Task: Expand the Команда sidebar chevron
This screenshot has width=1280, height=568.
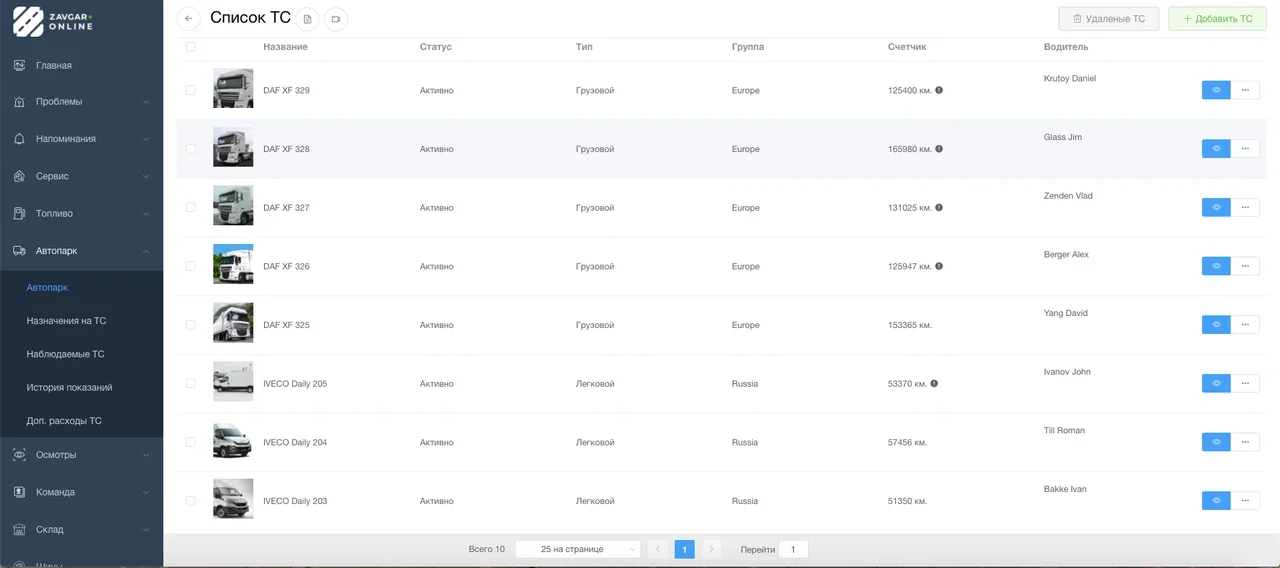Action: (x=146, y=492)
